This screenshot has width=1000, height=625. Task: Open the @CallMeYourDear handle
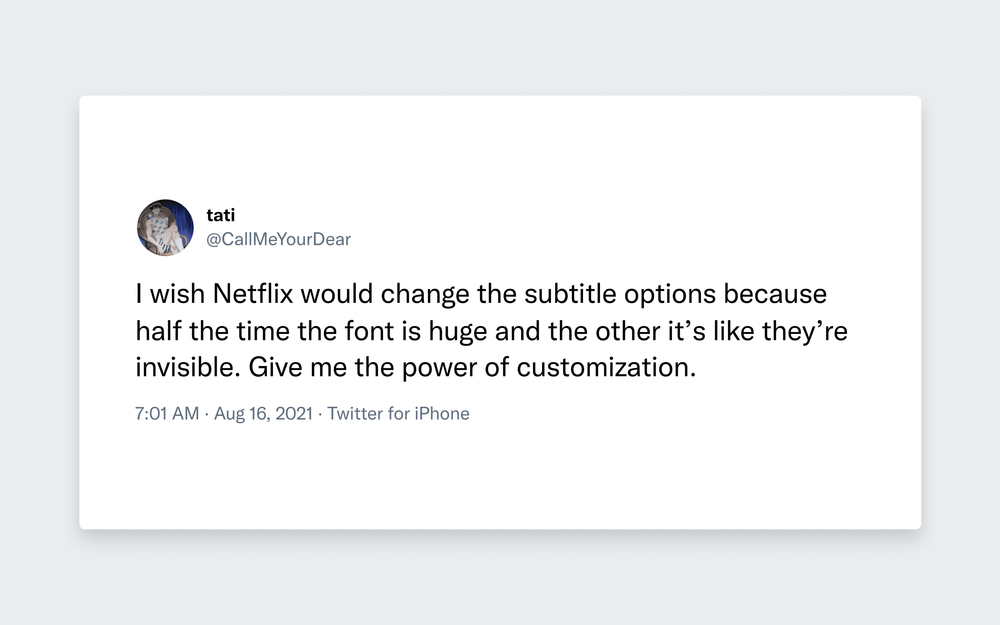coord(278,239)
